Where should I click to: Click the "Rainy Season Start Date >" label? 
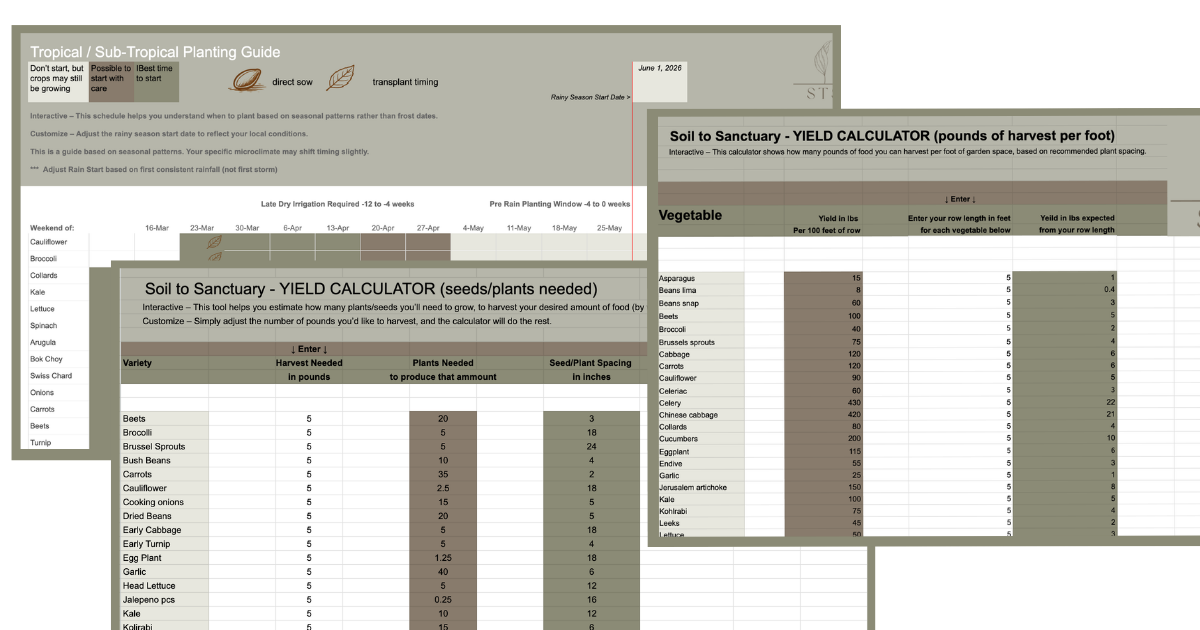tap(590, 97)
